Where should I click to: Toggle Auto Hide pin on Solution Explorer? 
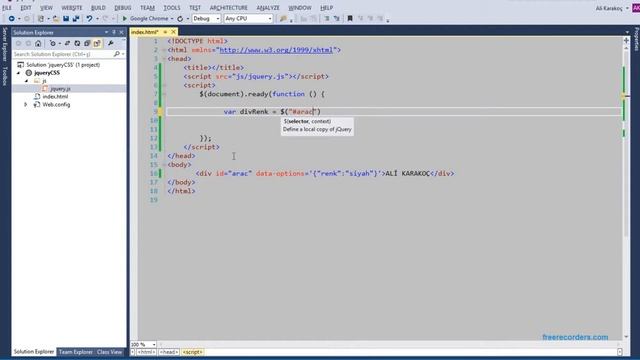(x=114, y=32)
